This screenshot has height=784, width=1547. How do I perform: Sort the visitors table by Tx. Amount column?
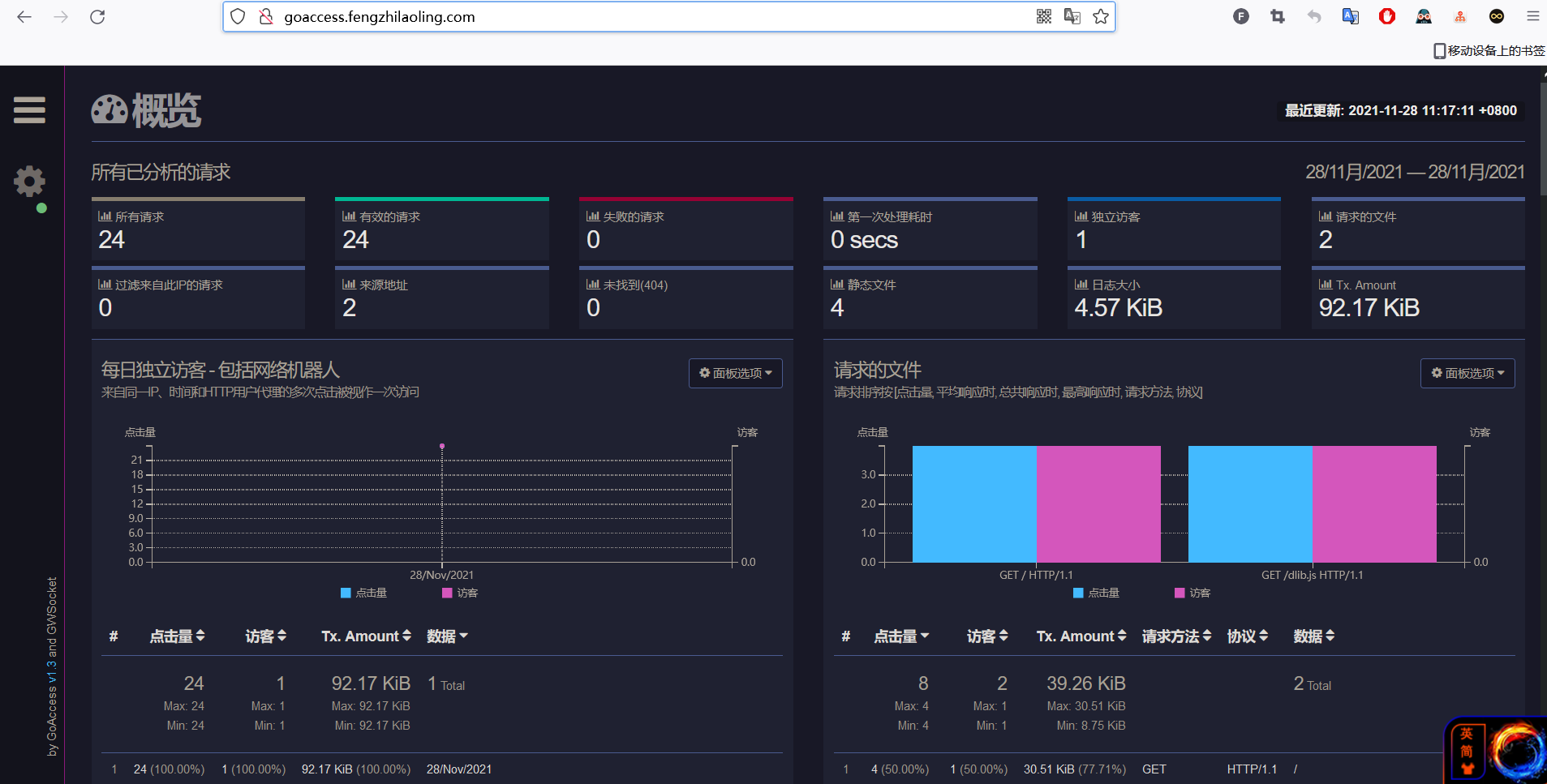pyautogui.click(x=366, y=636)
